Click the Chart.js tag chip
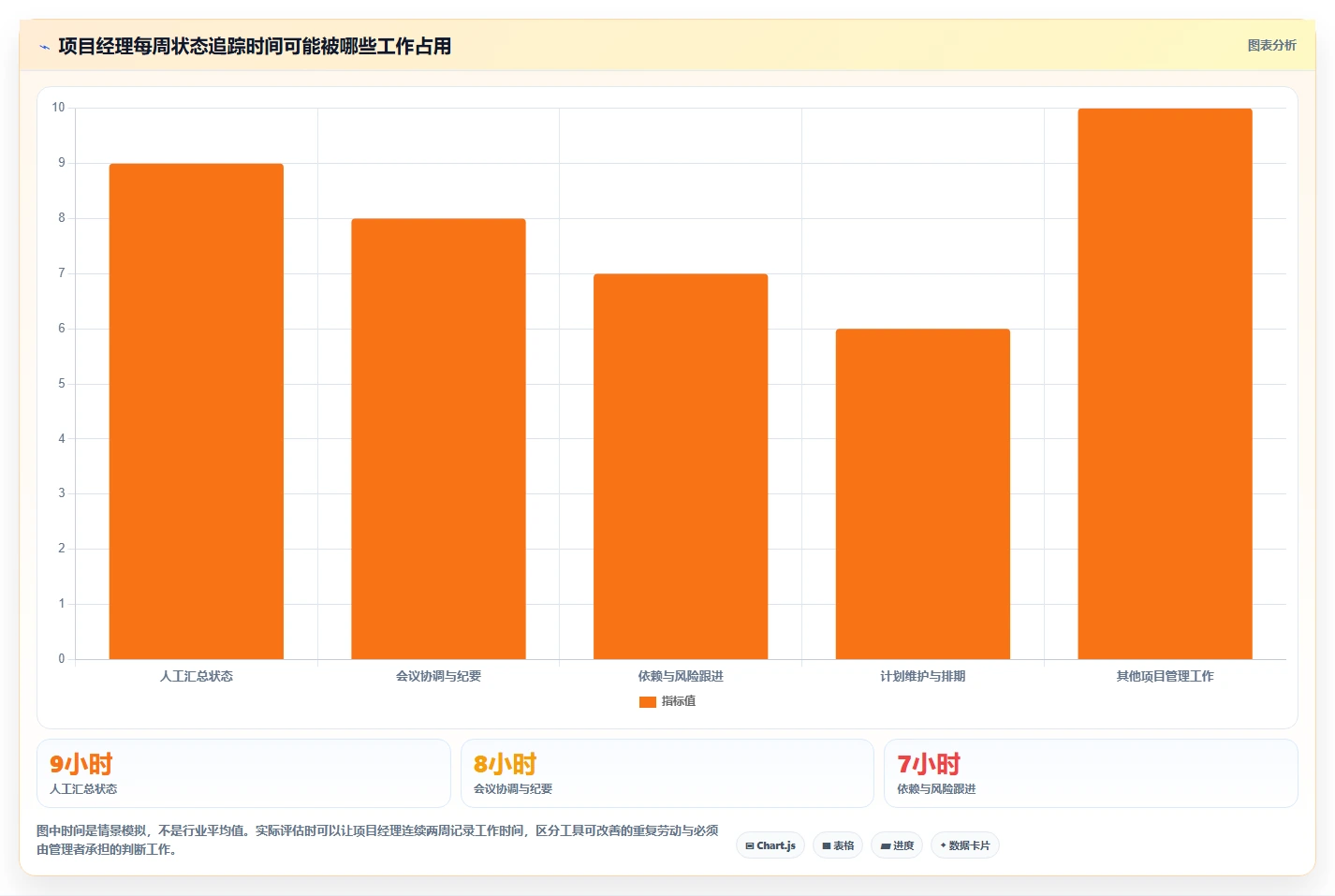 click(770, 845)
